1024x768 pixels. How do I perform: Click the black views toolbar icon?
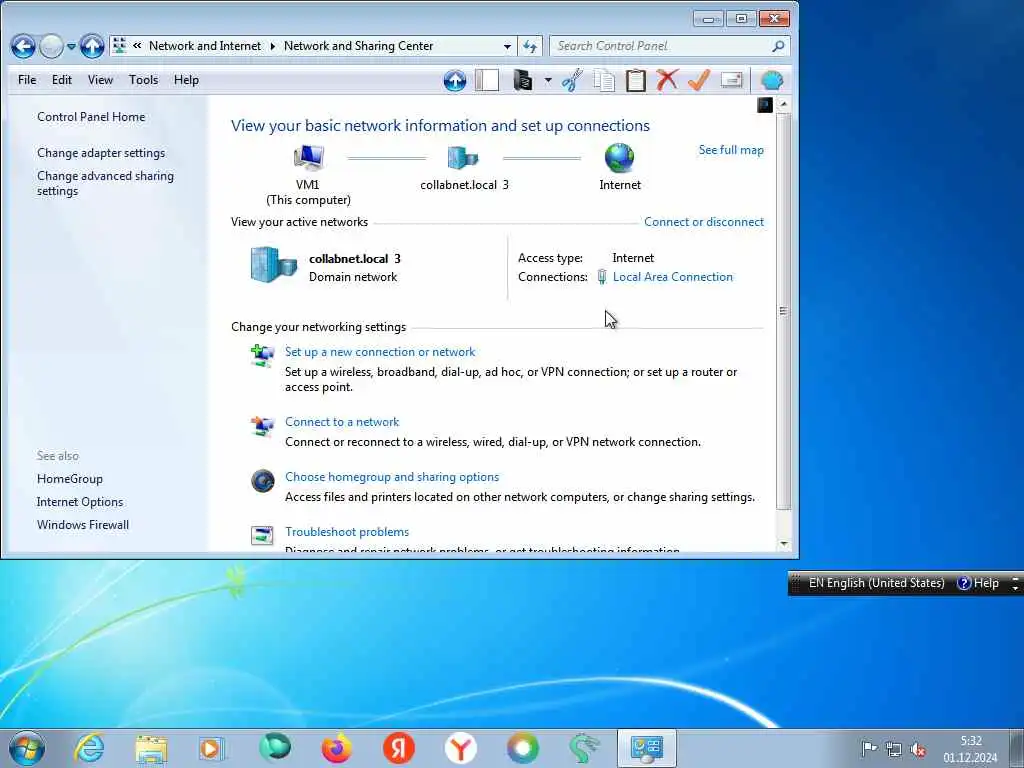point(522,80)
